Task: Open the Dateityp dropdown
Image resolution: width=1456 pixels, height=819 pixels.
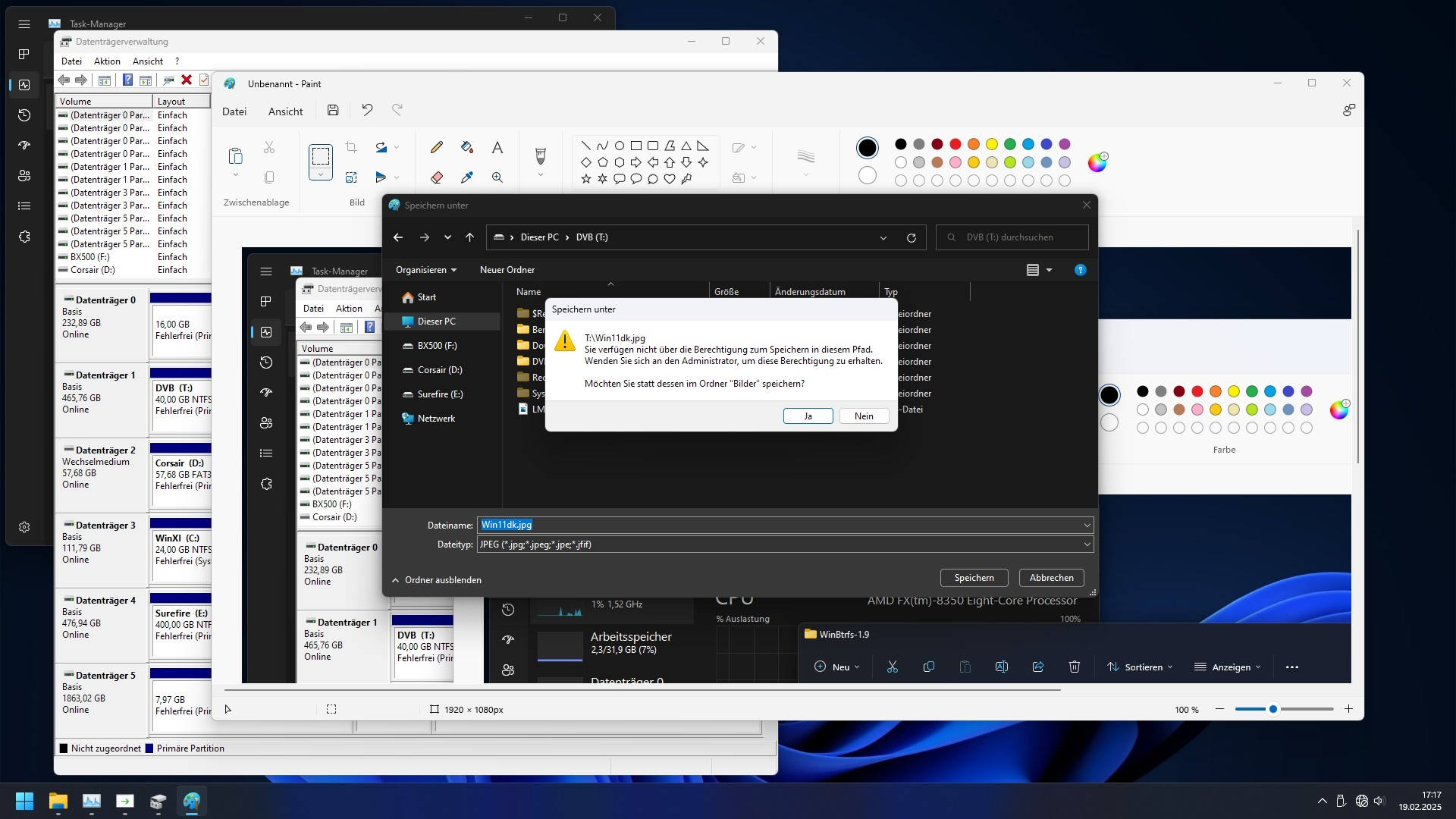Action: [1086, 544]
